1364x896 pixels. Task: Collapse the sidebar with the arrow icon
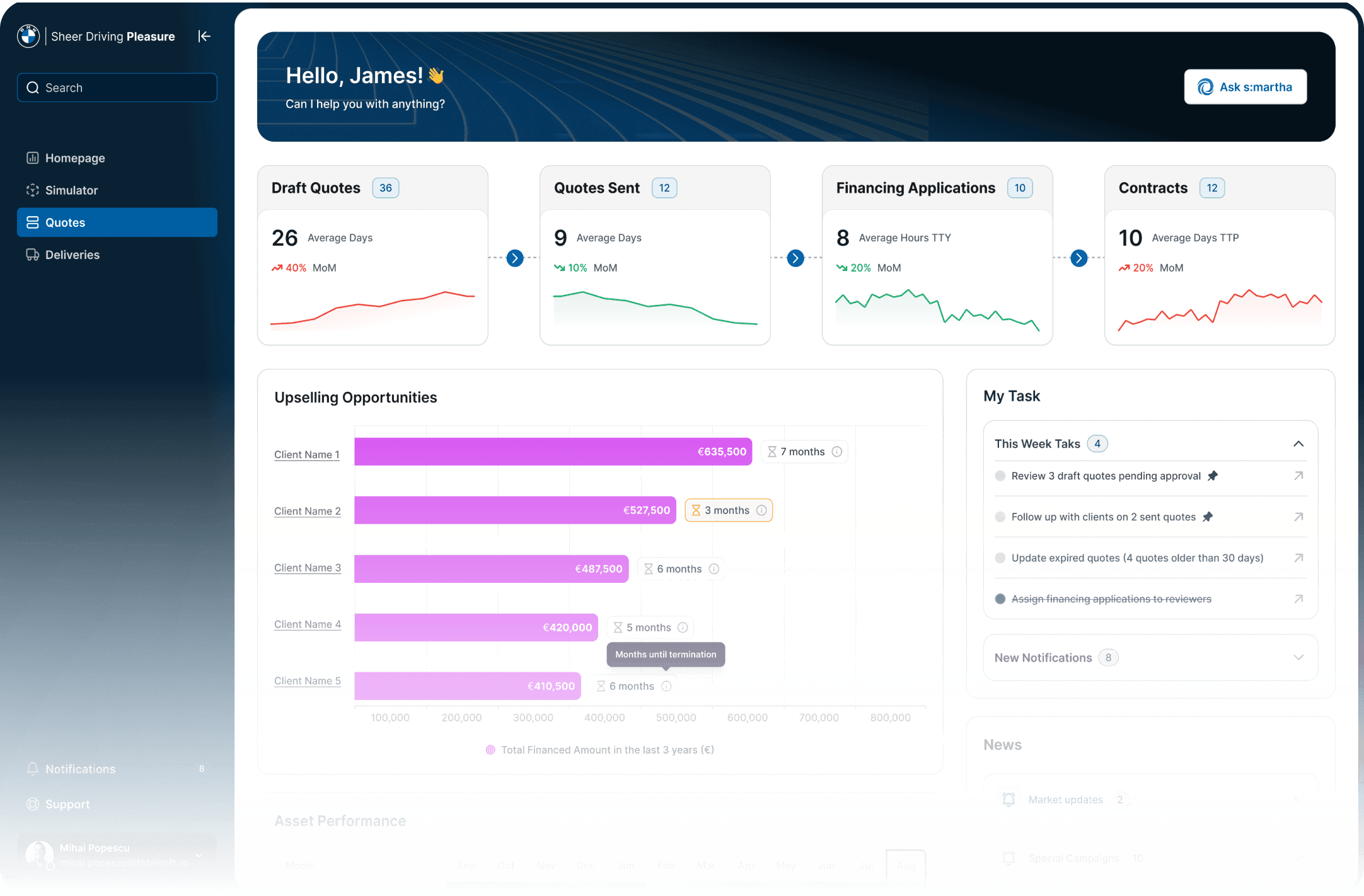click(204, 37)
